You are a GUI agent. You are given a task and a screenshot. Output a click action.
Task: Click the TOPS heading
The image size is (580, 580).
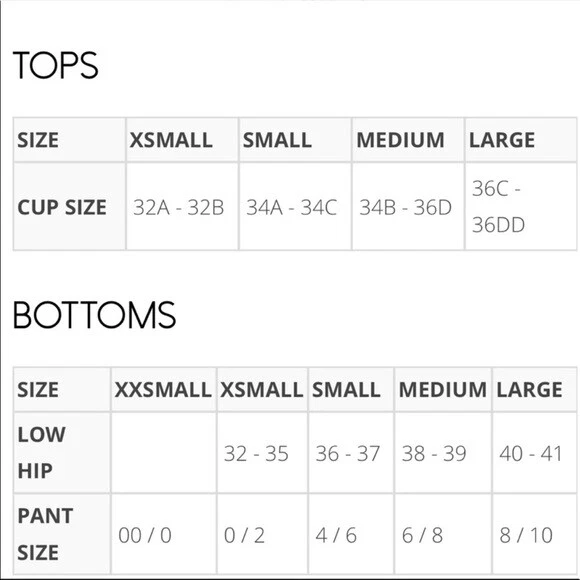(55, 65)
